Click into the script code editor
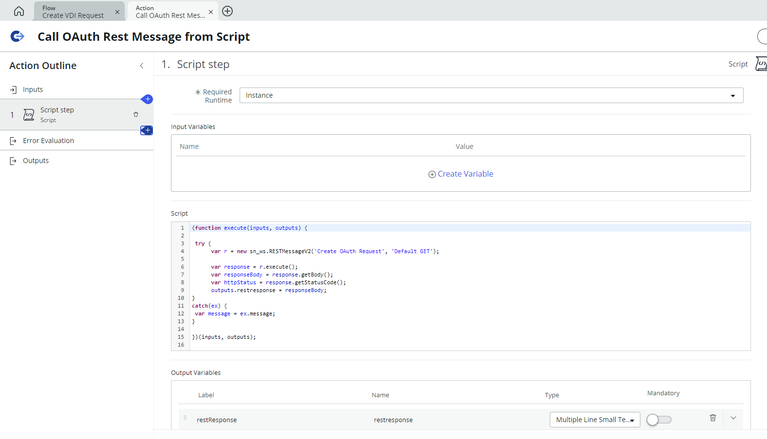 click(460, 286)
